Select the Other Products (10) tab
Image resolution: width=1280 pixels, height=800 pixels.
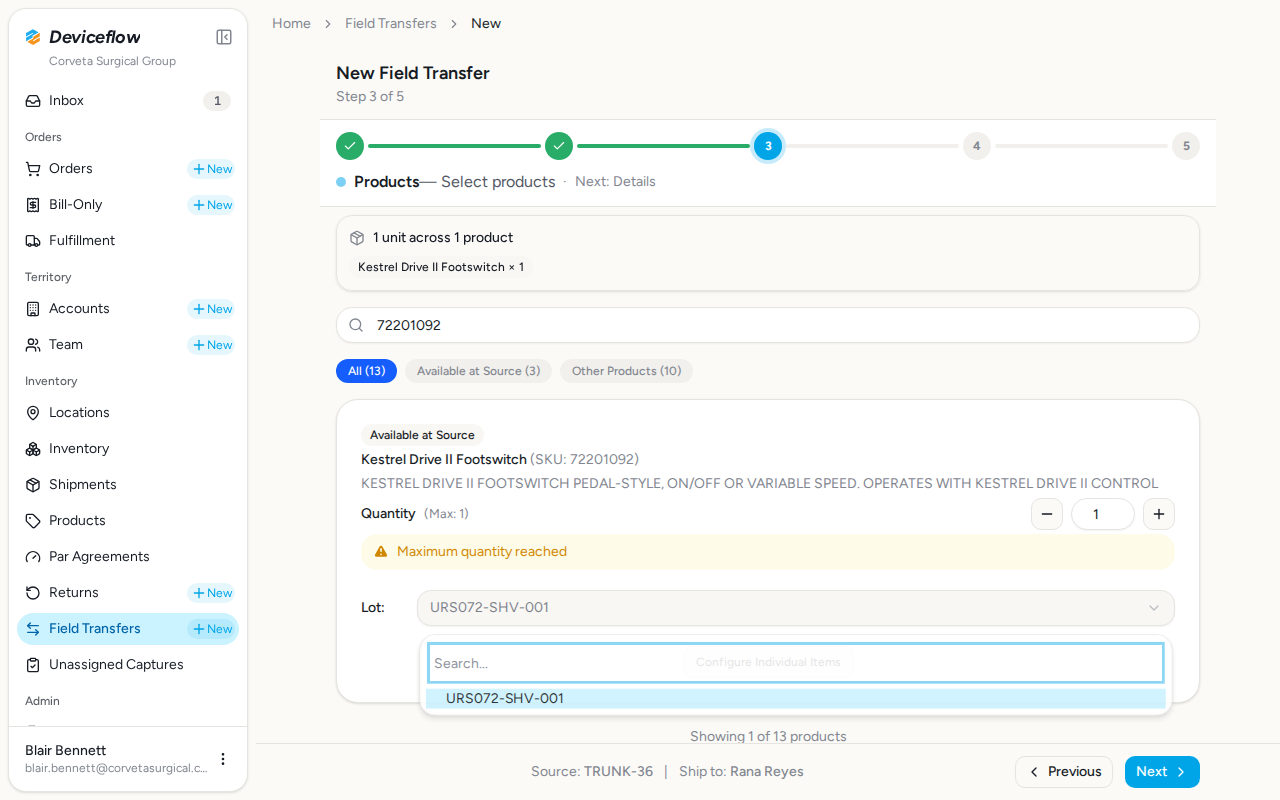click(626, 371)
